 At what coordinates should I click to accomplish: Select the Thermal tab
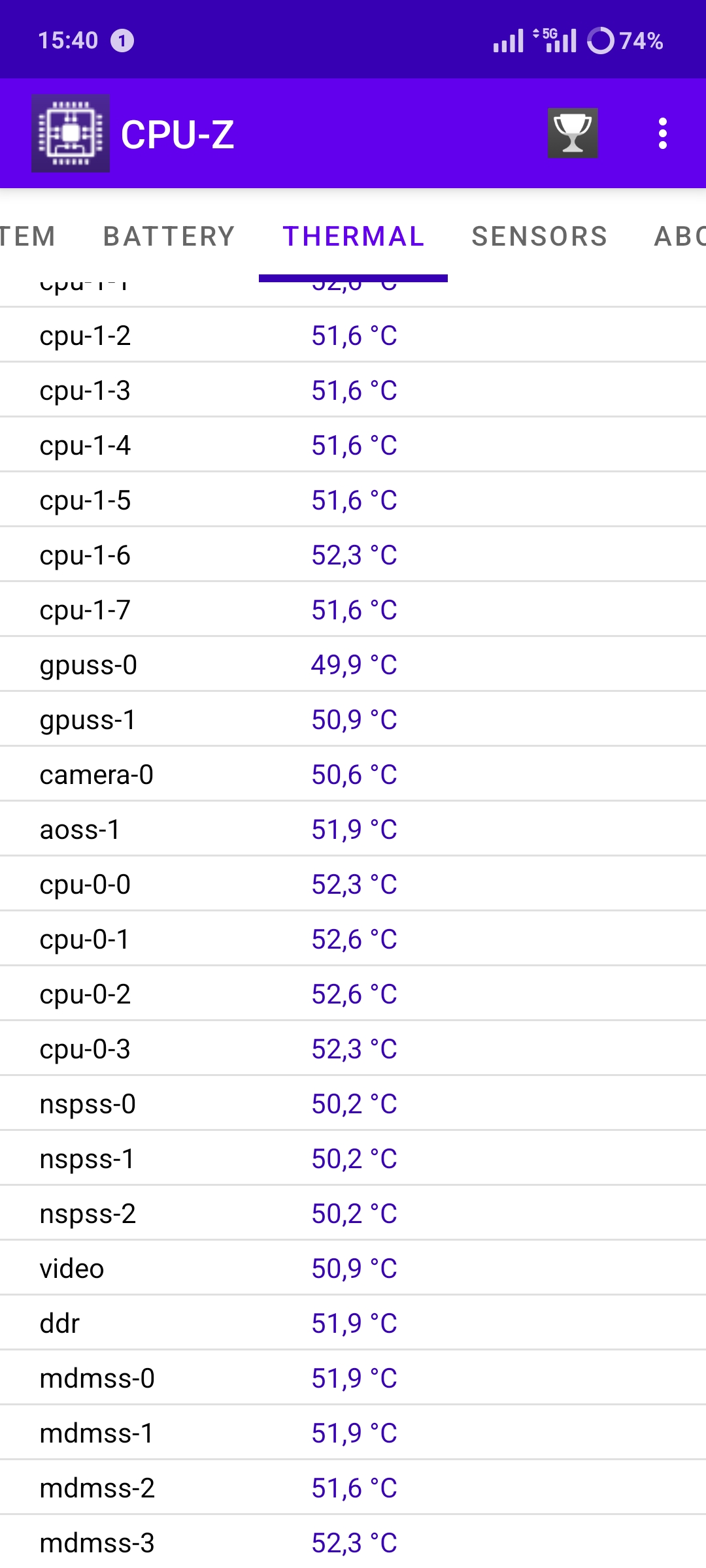tap(354, 236)
